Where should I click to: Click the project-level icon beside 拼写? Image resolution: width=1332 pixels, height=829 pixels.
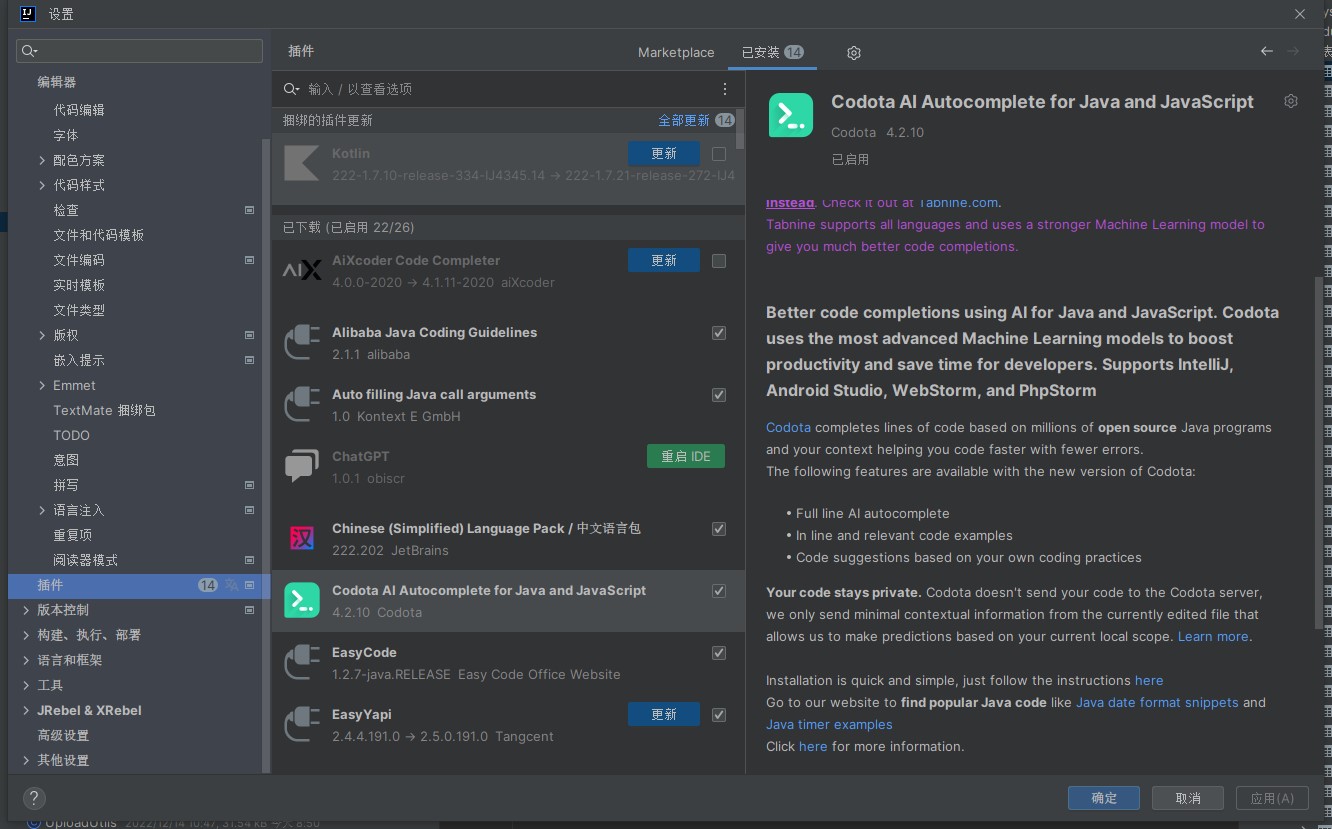pos(249,485)
